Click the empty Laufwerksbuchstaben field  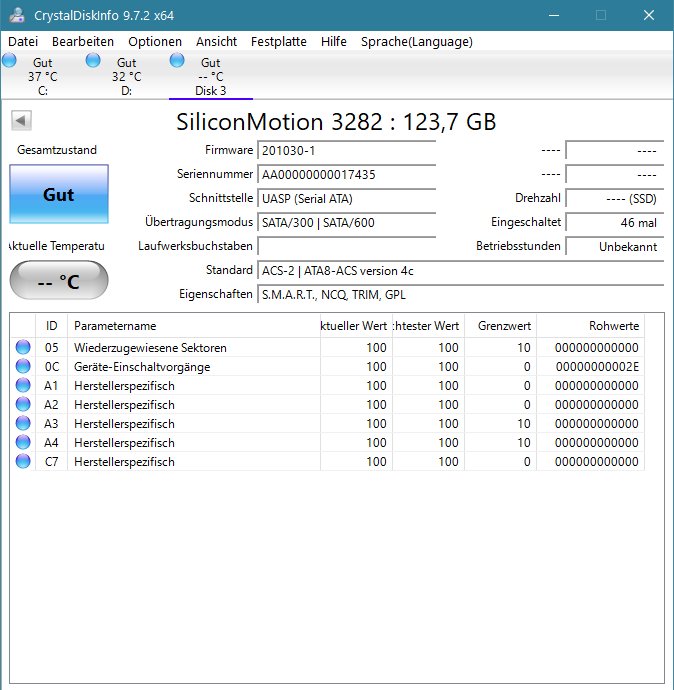347,246
